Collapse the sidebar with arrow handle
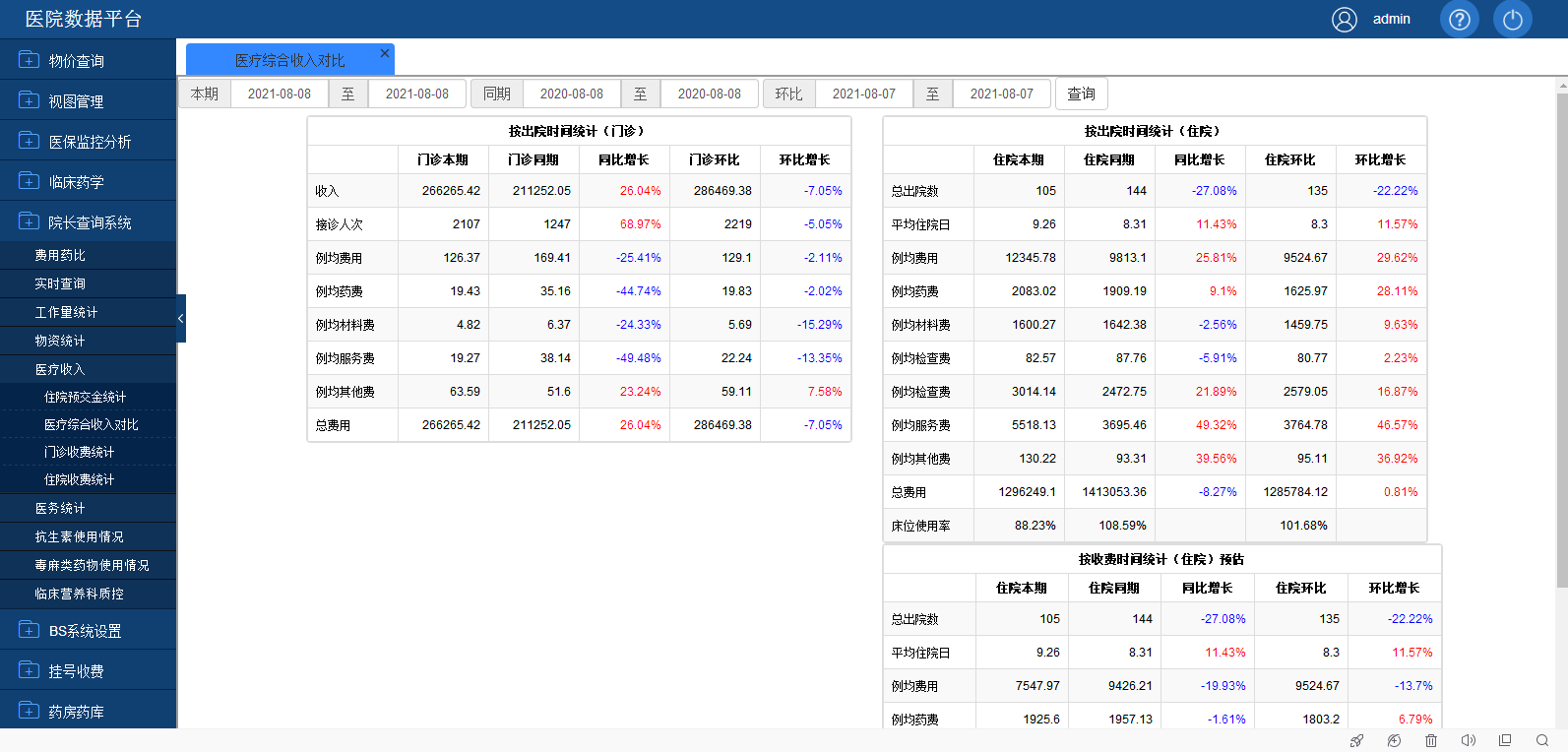The height and width of the screenshot is (752, 1568). (x=181, y=318)
